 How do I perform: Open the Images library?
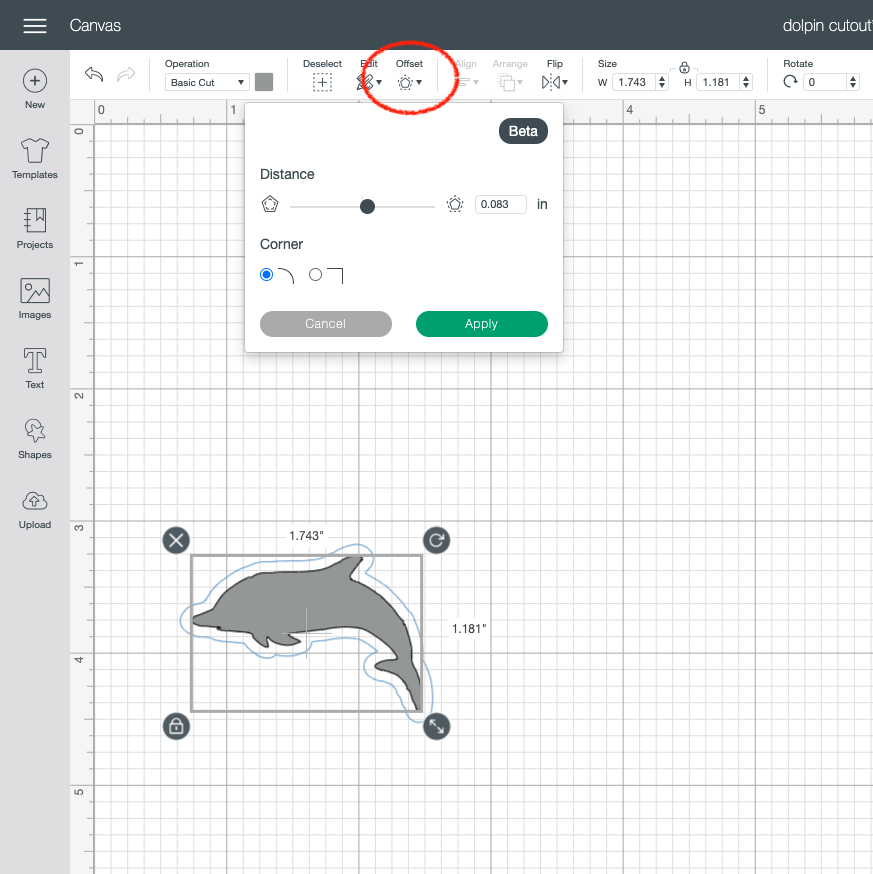coord(35,298)
